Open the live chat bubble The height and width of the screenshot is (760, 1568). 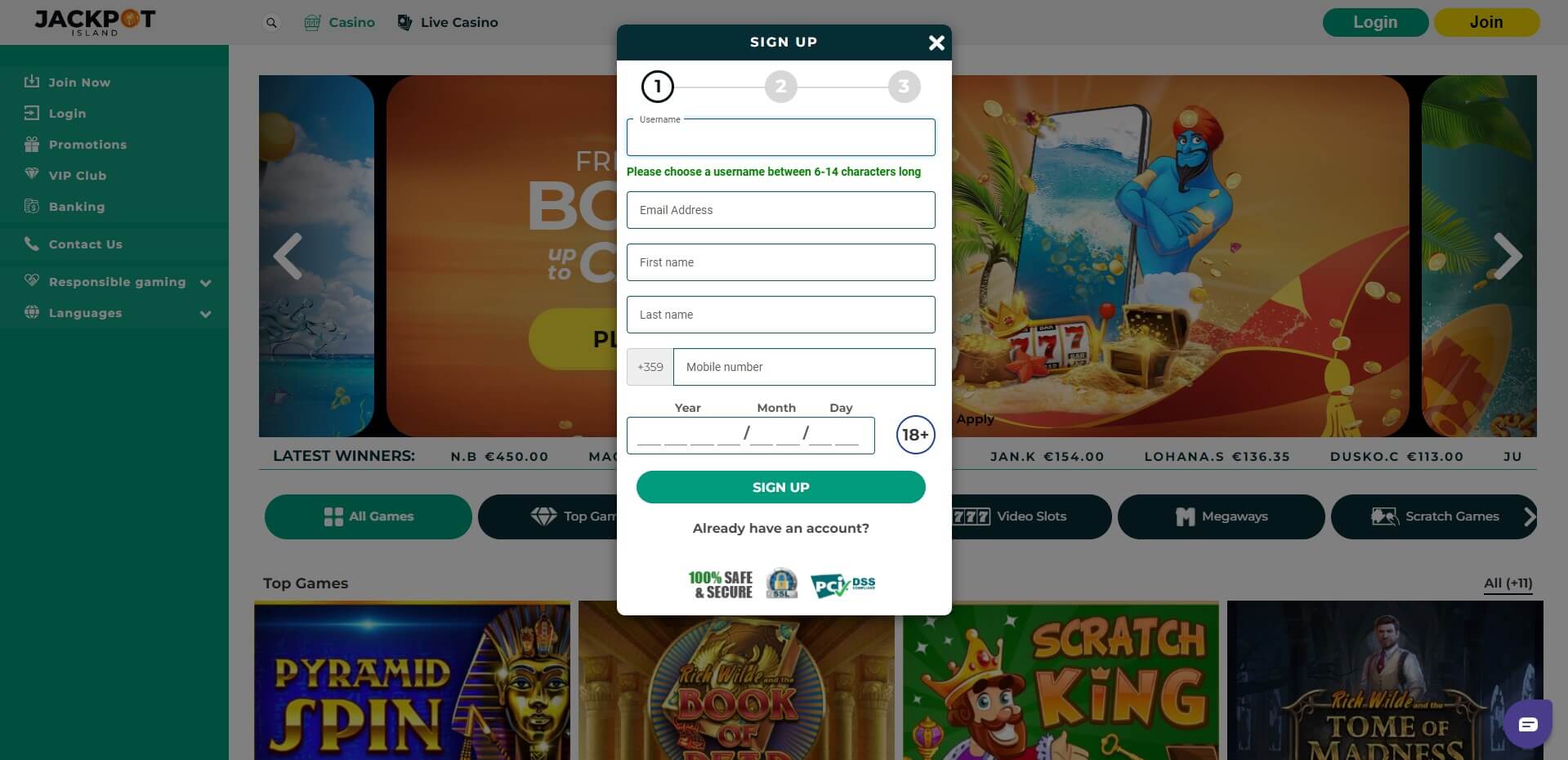(1528, 724)
